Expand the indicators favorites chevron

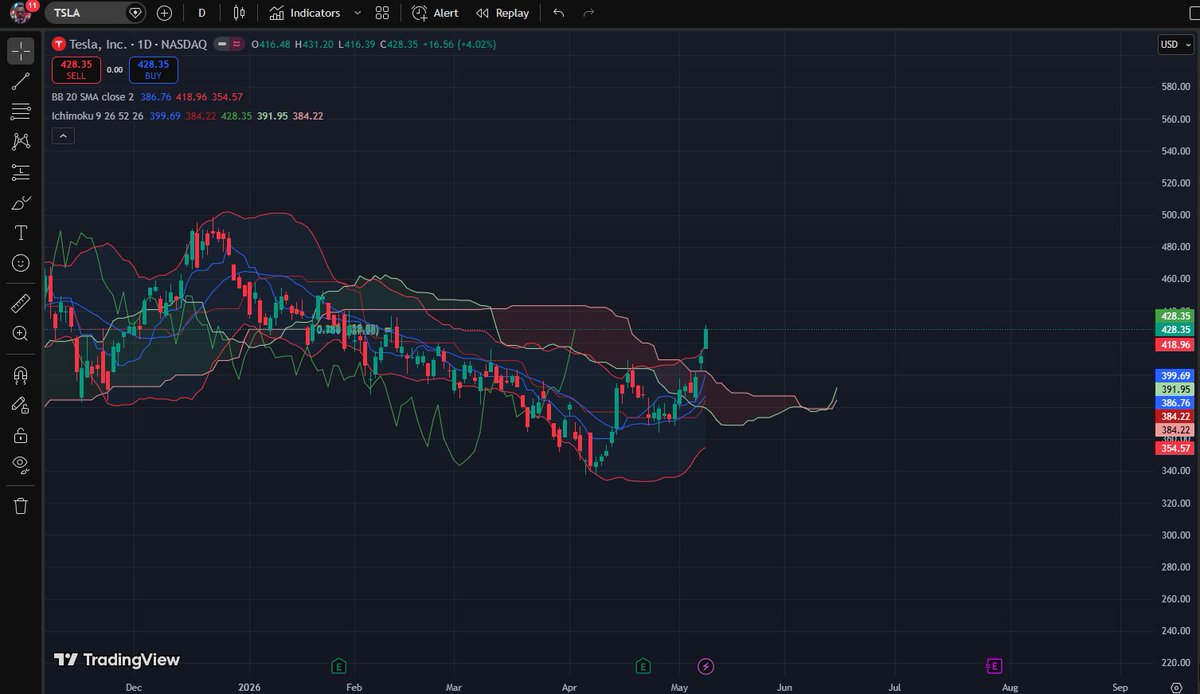pyautogui.click(x=357, y=13)
